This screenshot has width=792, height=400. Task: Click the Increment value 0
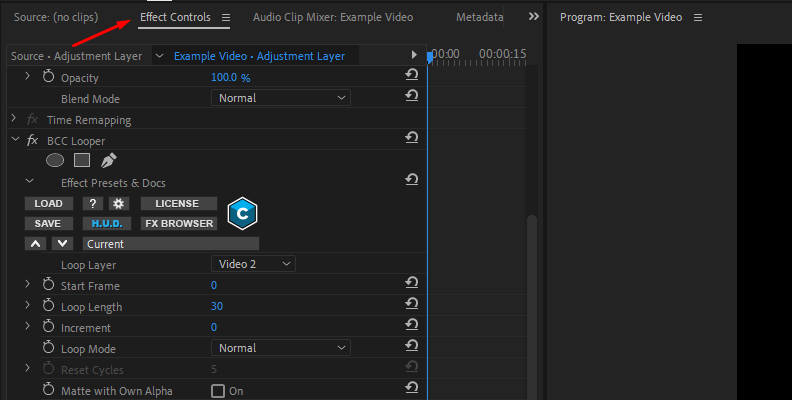[214, 327]
